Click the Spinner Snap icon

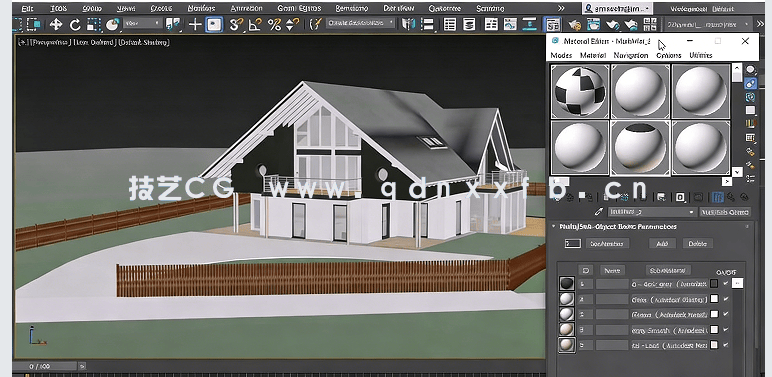pyautogui.click(x=292, y=24)
